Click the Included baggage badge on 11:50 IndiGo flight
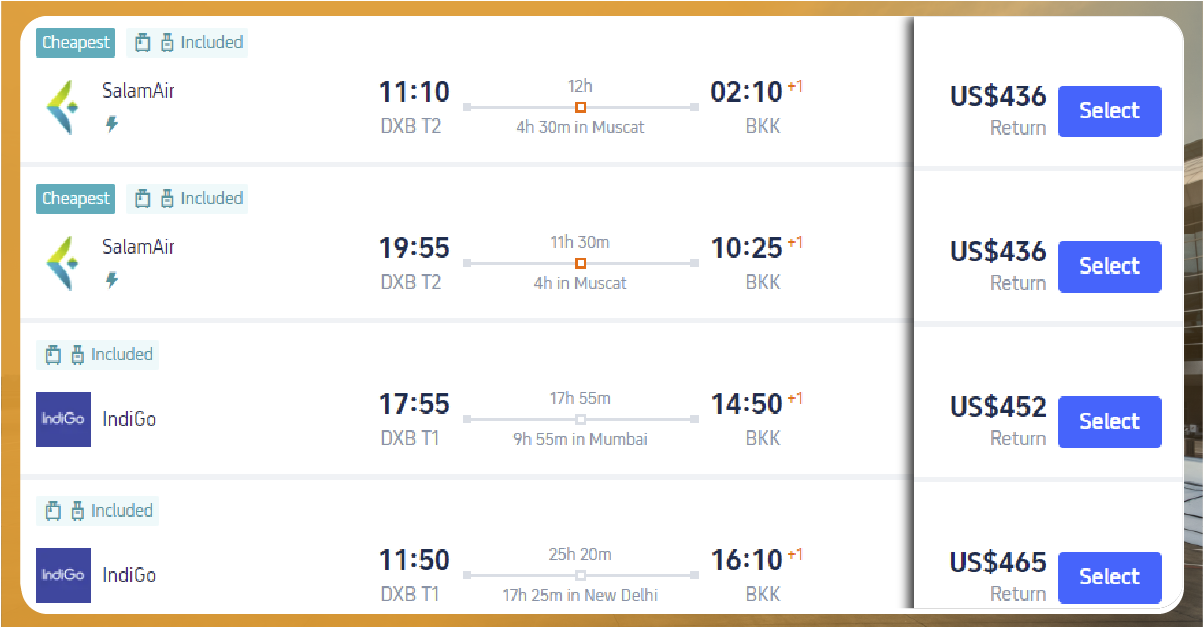 98,510
